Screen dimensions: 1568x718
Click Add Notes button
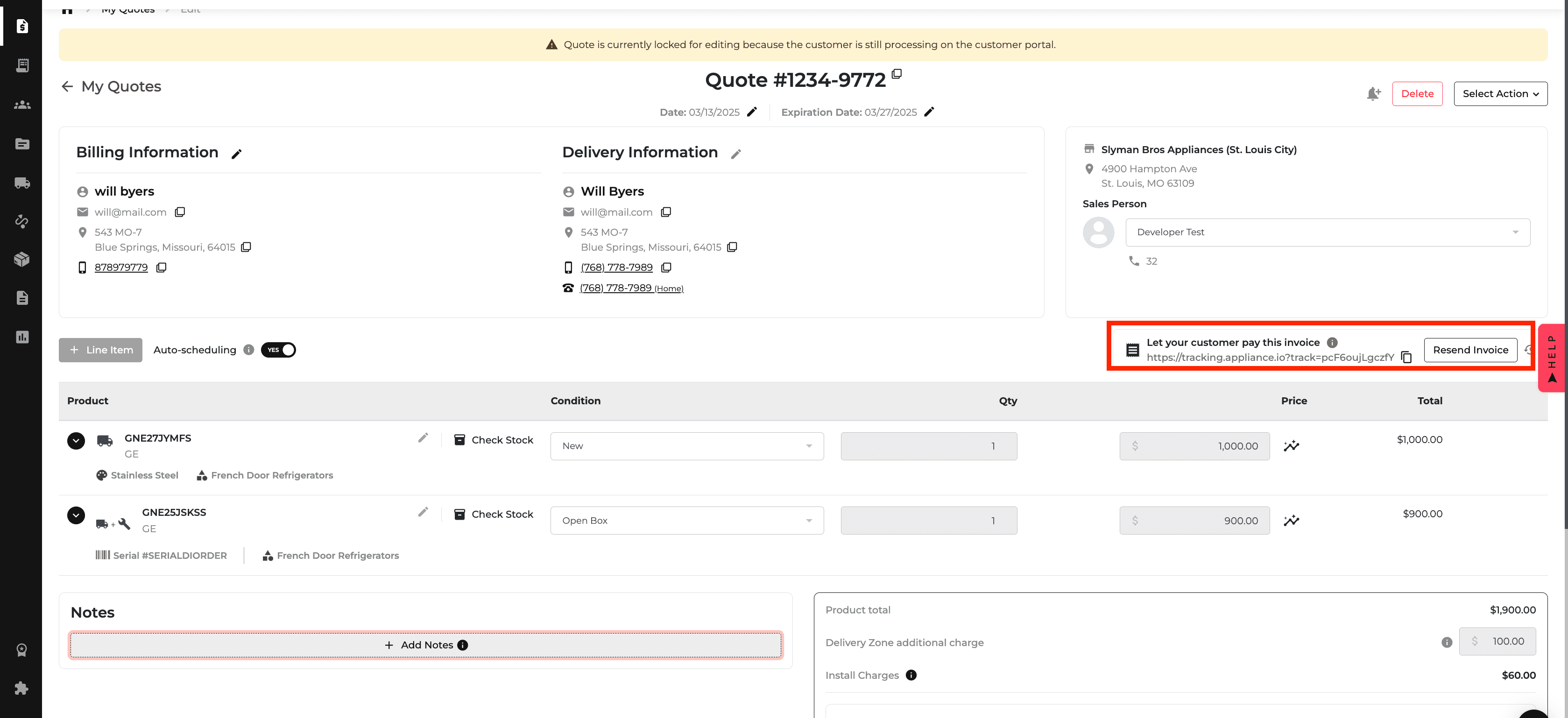coord(425,645)
